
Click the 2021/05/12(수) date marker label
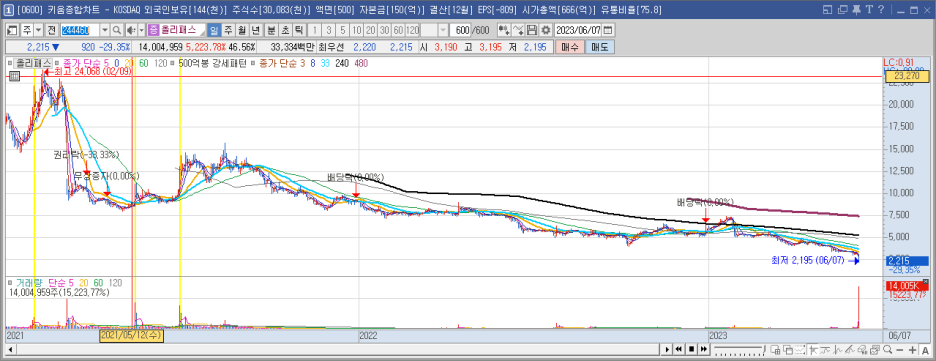point(131,336)
